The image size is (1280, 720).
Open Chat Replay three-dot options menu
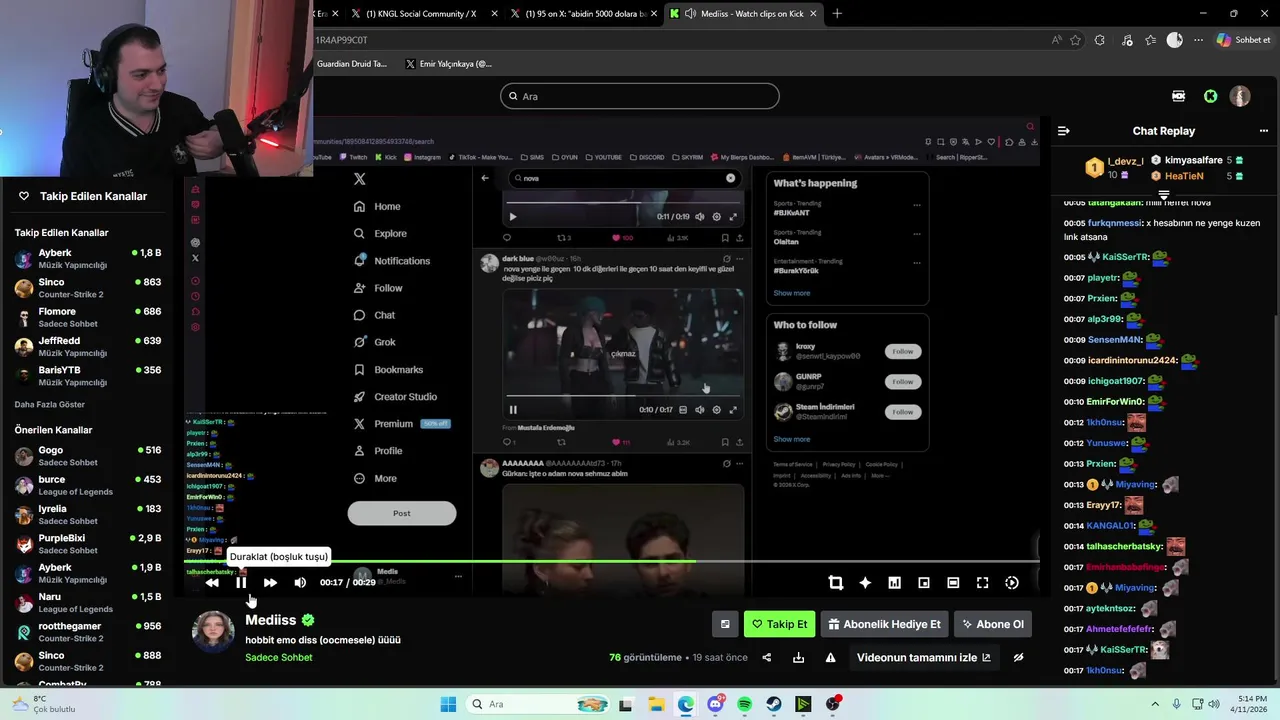tap(1263, 131)
